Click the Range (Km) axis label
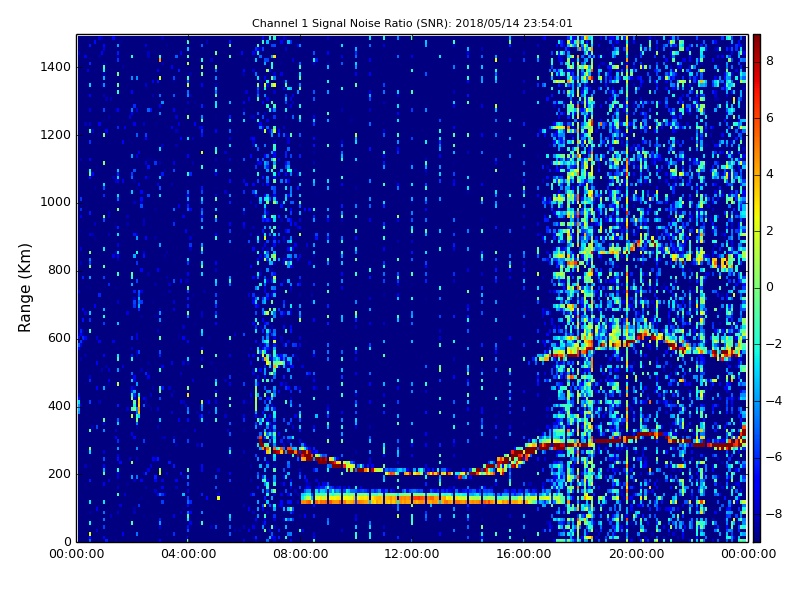This screenshot has width=800, height=600. click(x=24, y=288)
